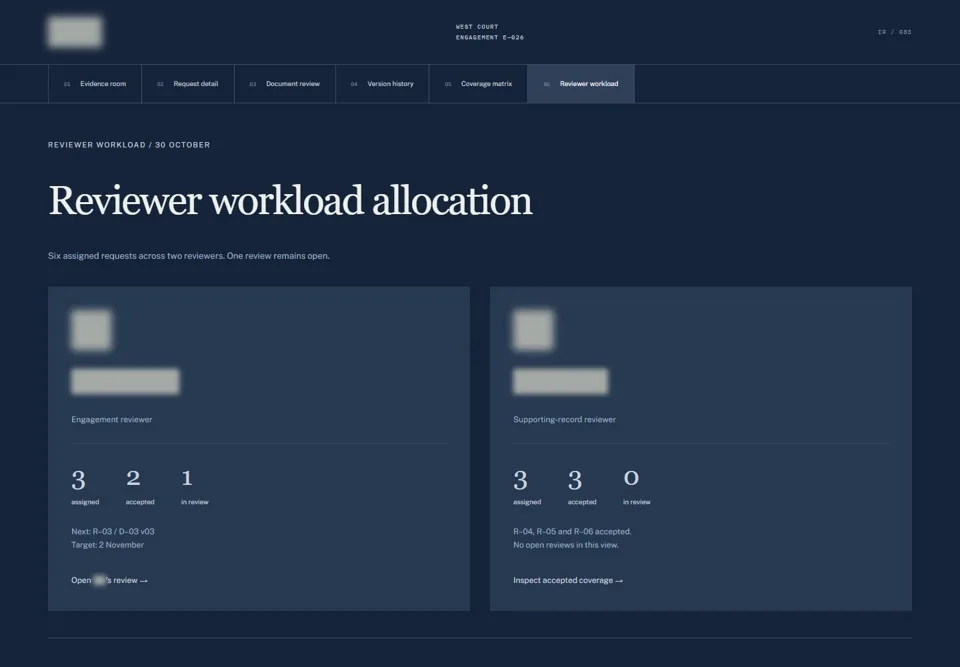
Task: Click the 'Next: R-03 / D-03 v03' text
Action: click(113, 532)
